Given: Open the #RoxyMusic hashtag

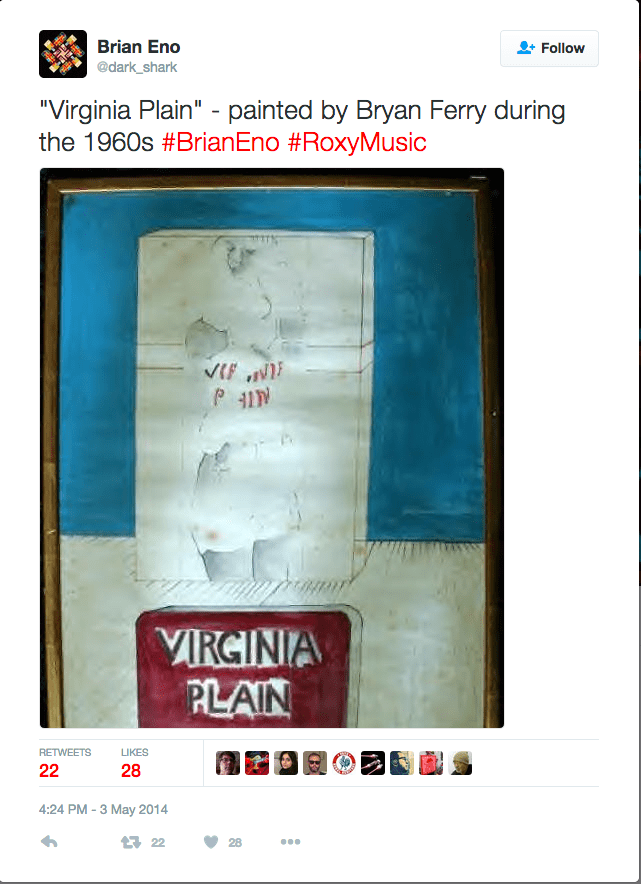Looking at the screenshot, I should [x=357, y=142].
